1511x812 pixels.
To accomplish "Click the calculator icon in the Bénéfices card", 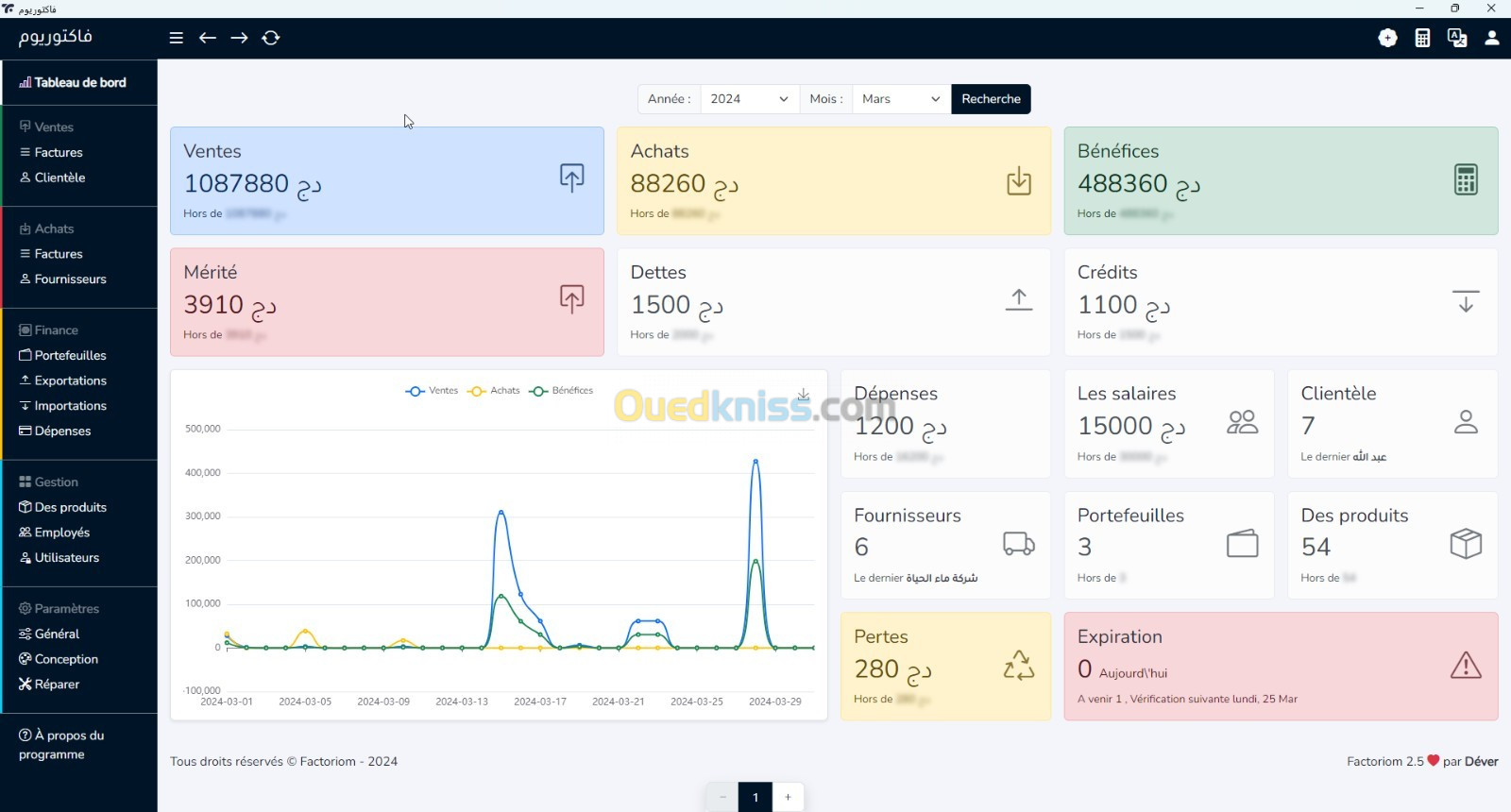I will [1466, 179].
